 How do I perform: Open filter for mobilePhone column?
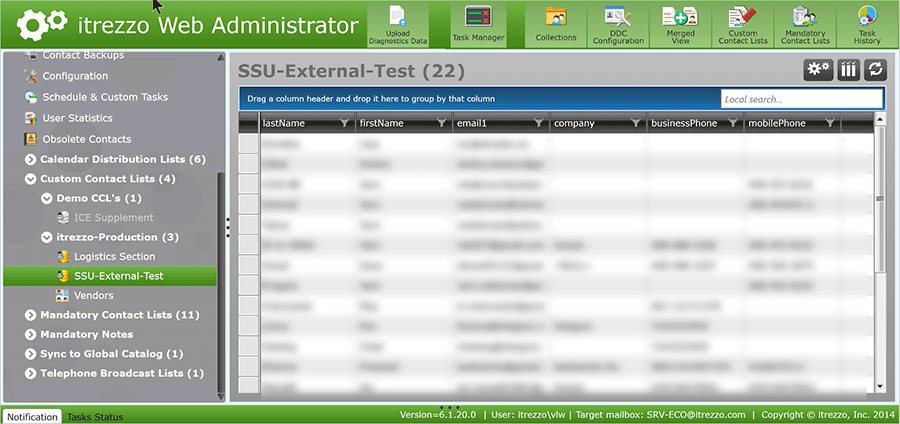(x=829, y=123)
